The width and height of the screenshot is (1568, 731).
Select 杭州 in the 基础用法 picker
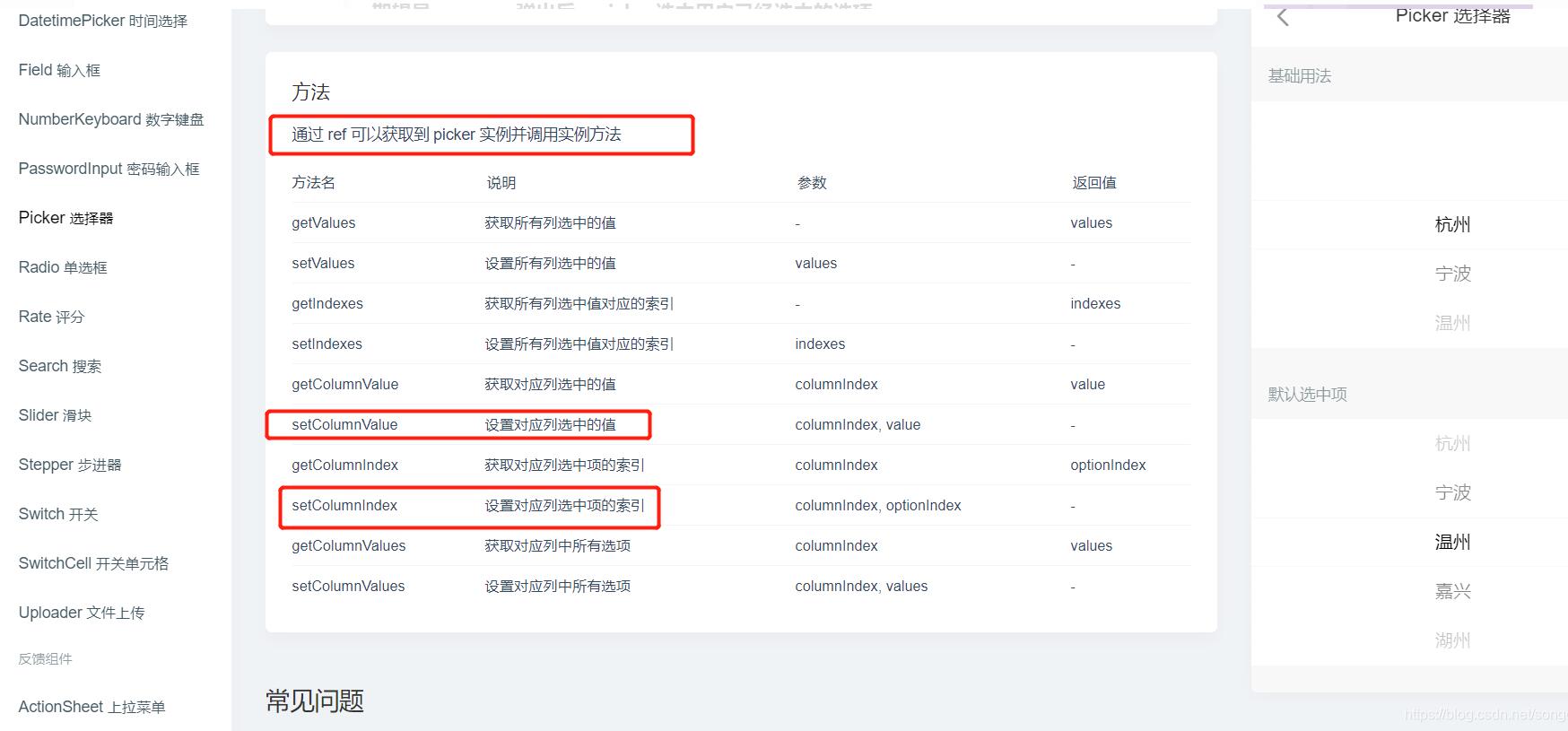pos(1452,225)
